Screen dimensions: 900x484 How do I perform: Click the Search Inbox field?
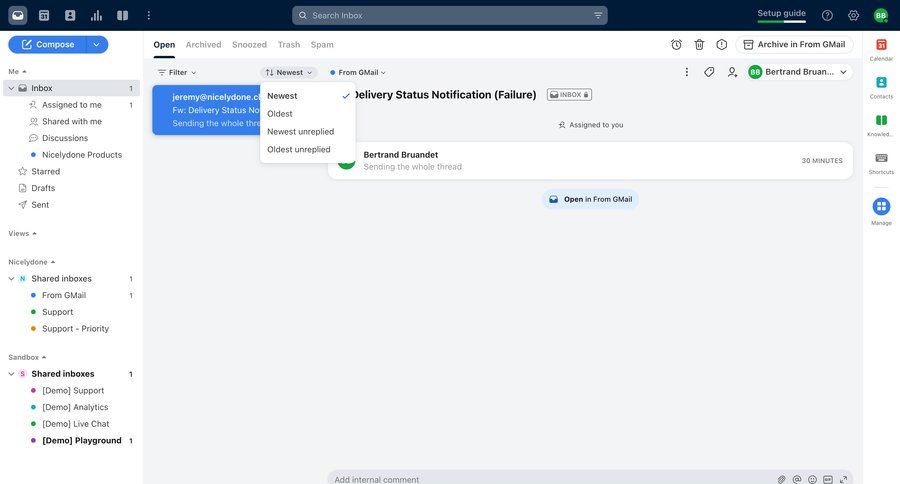449,16
